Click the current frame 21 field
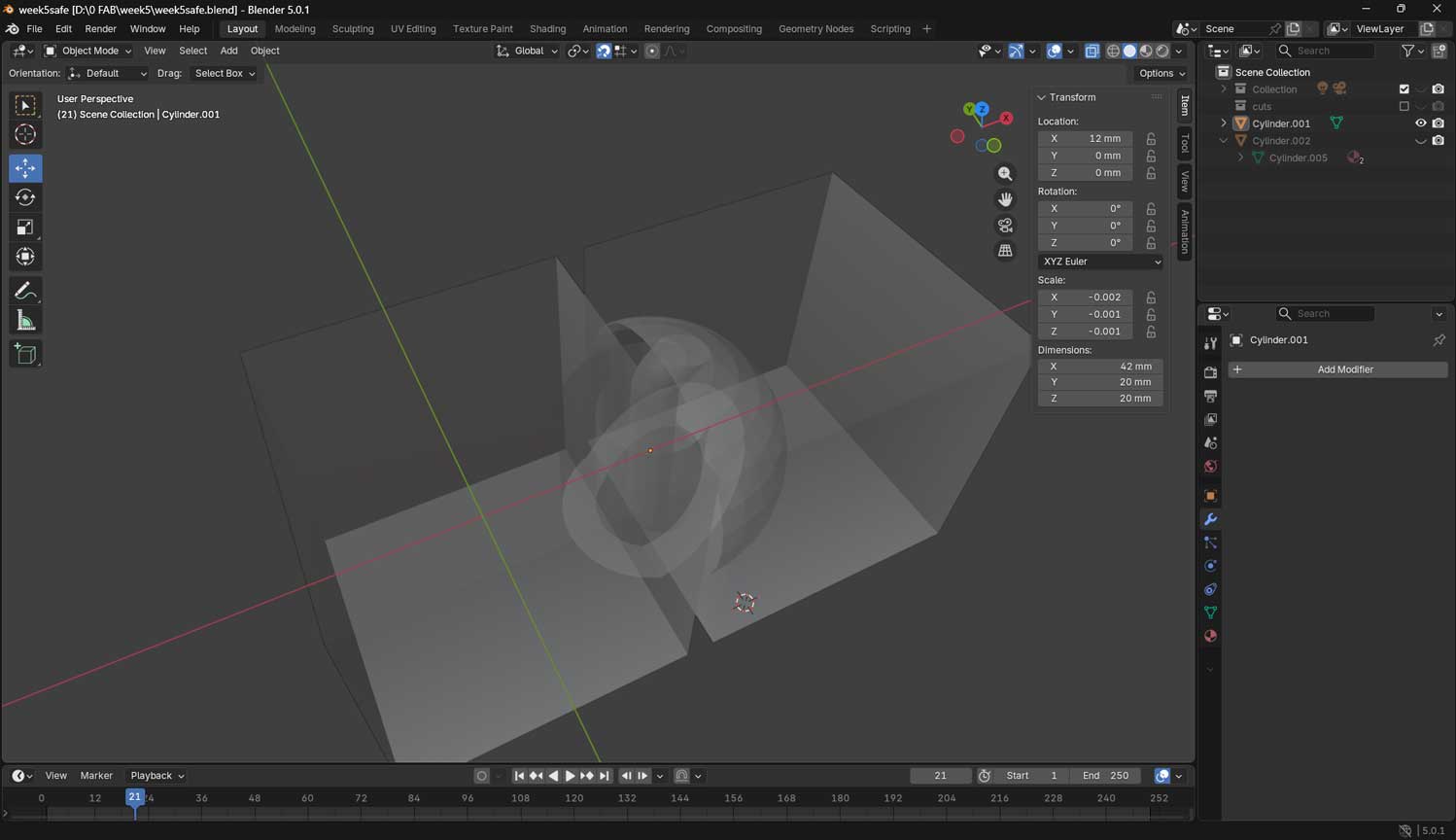This screenshot has height=840, width=1456. (940, 776)
